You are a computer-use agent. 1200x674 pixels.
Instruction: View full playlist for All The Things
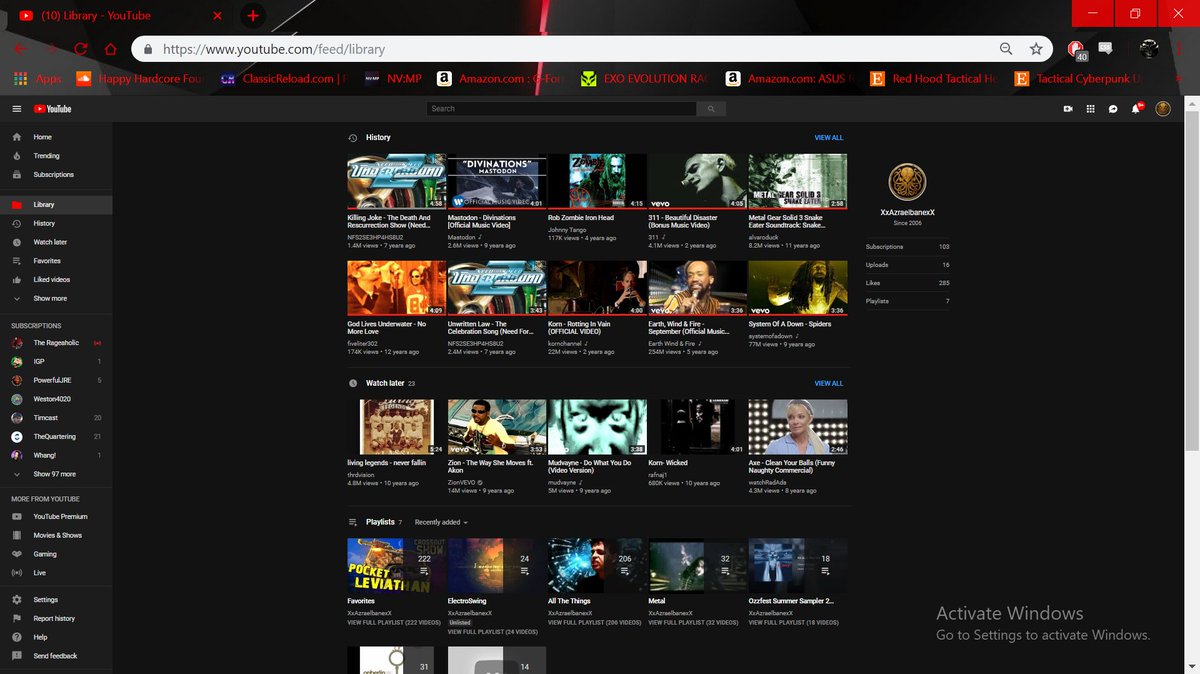point(595,622)
